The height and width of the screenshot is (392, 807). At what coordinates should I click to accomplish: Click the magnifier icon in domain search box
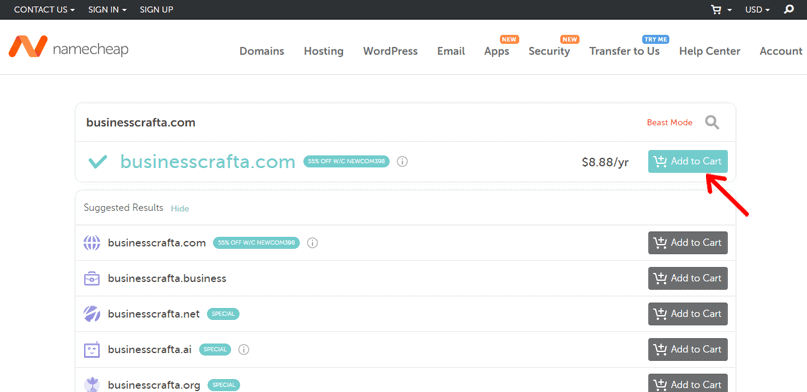(712, 122)
